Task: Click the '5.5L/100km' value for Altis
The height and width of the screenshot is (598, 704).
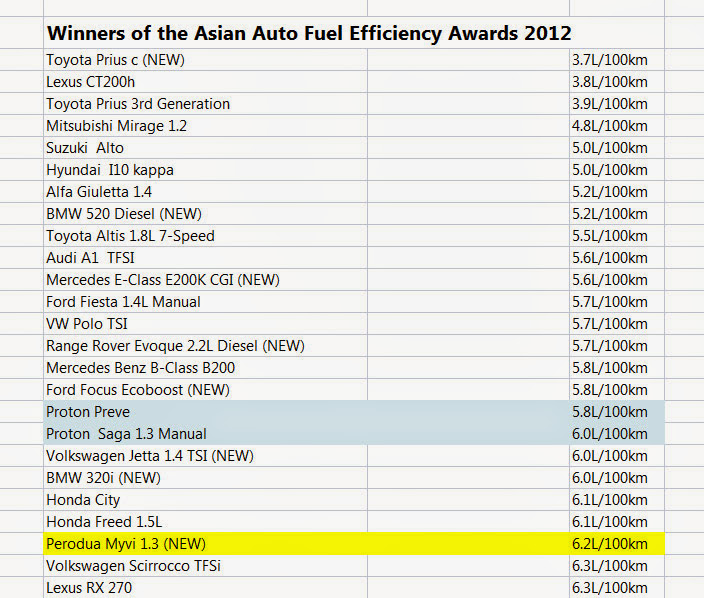Action: coord(617,236)
